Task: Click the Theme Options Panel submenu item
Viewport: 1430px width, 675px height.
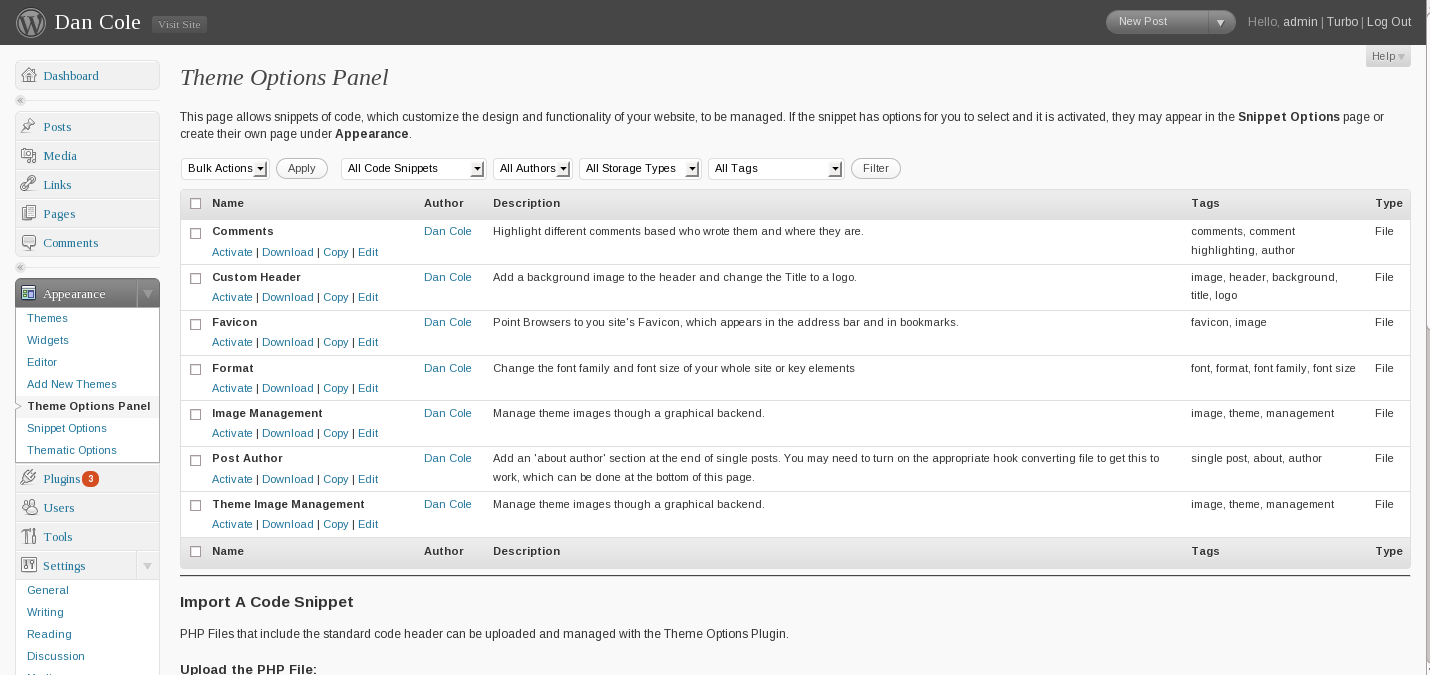Action: point(89,406)
